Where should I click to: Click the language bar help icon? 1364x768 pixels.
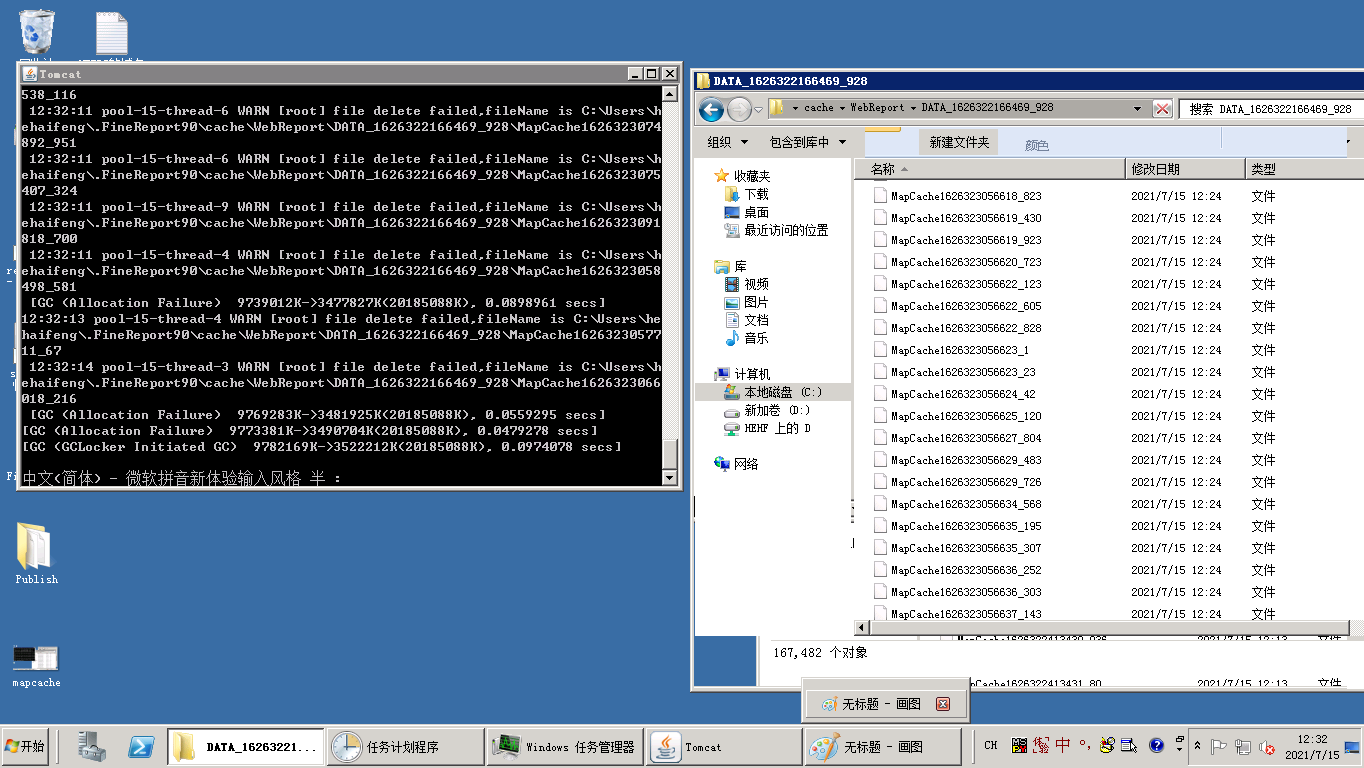pyautogui.click(x=1156, y=745)
